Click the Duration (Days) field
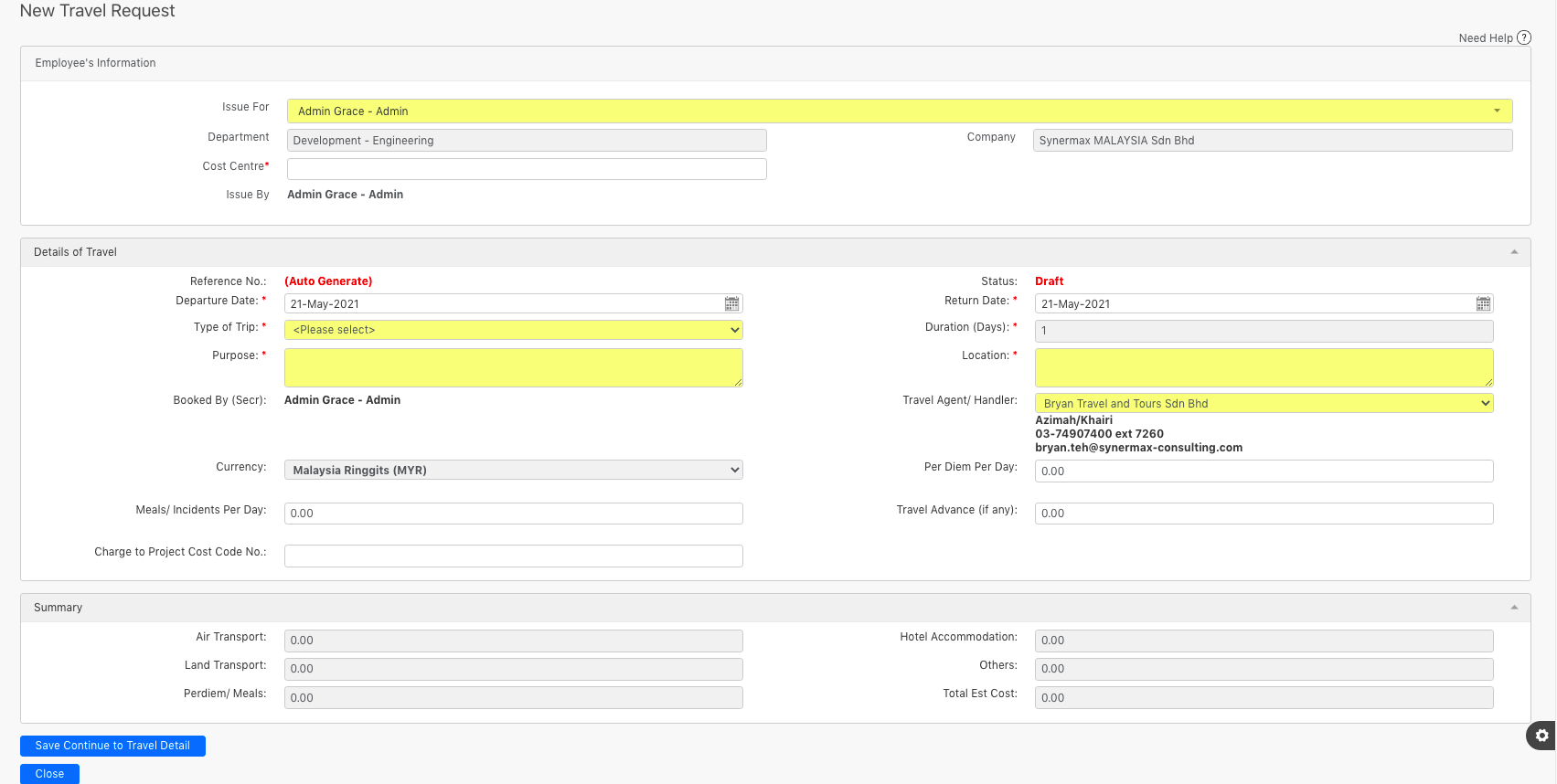Image resolution: width=1557 pixels, height=784 pixels. [1264, 331]
